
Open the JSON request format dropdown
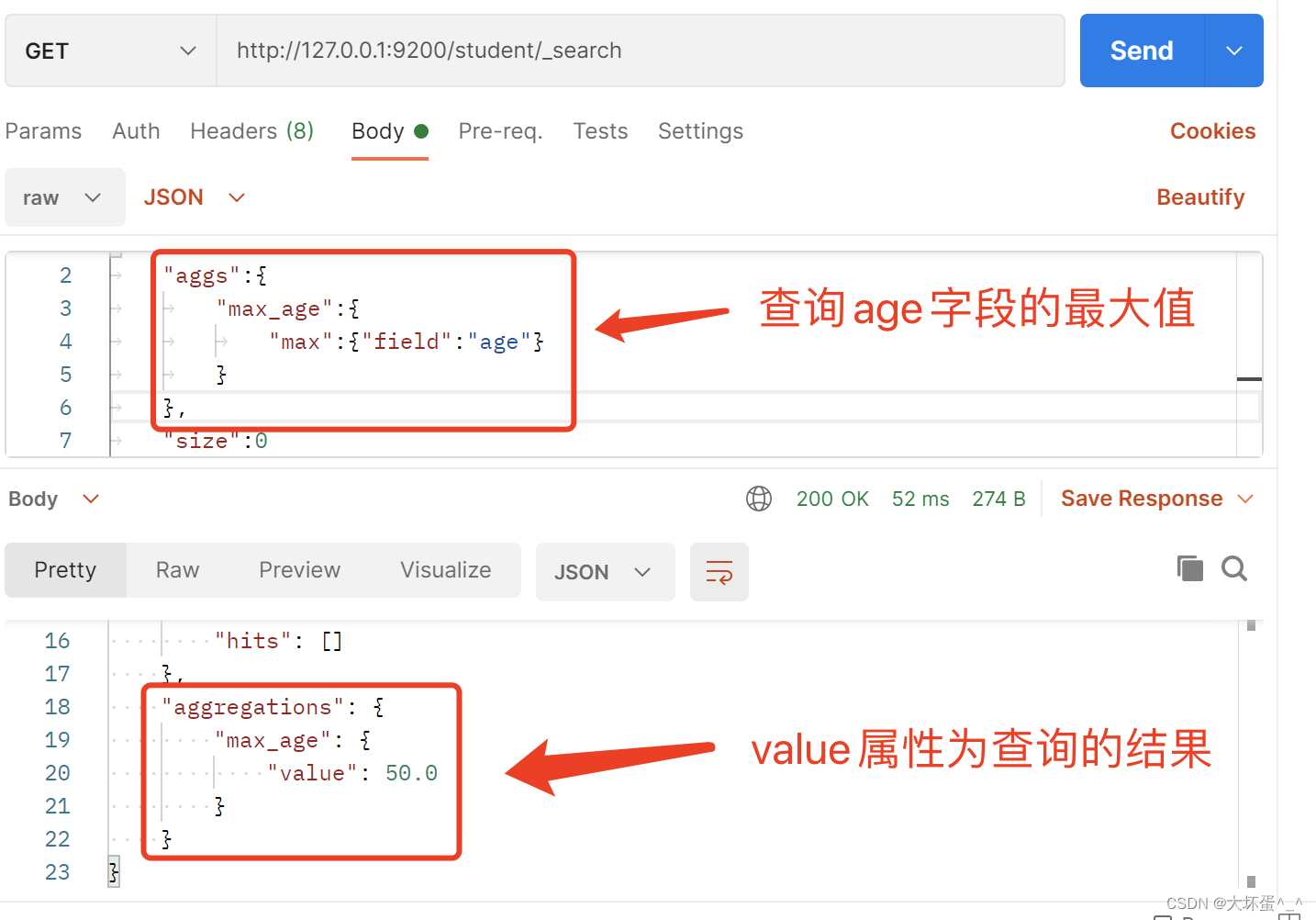[x=195, y=197]
